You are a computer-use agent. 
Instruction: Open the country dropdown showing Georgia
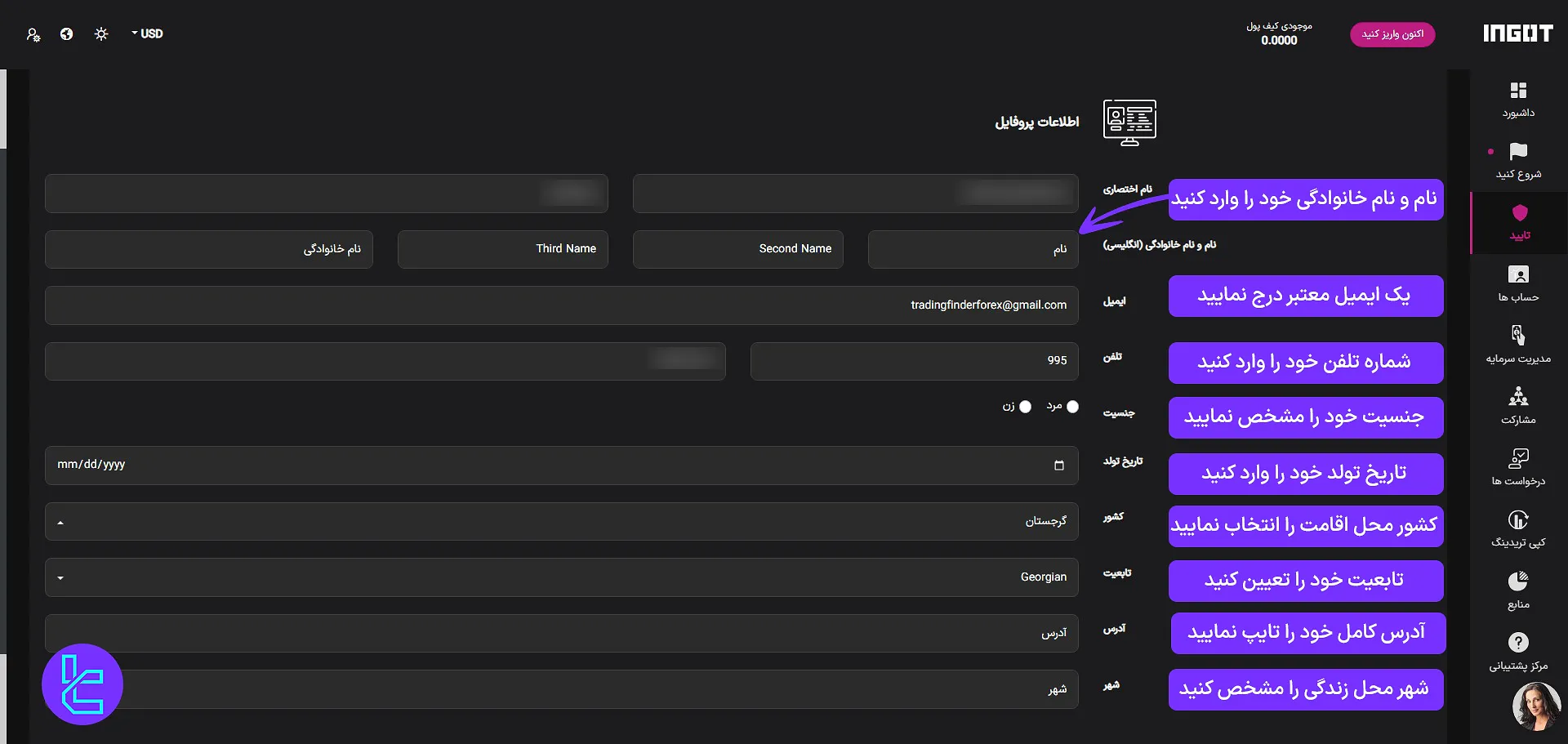(561, 521)
